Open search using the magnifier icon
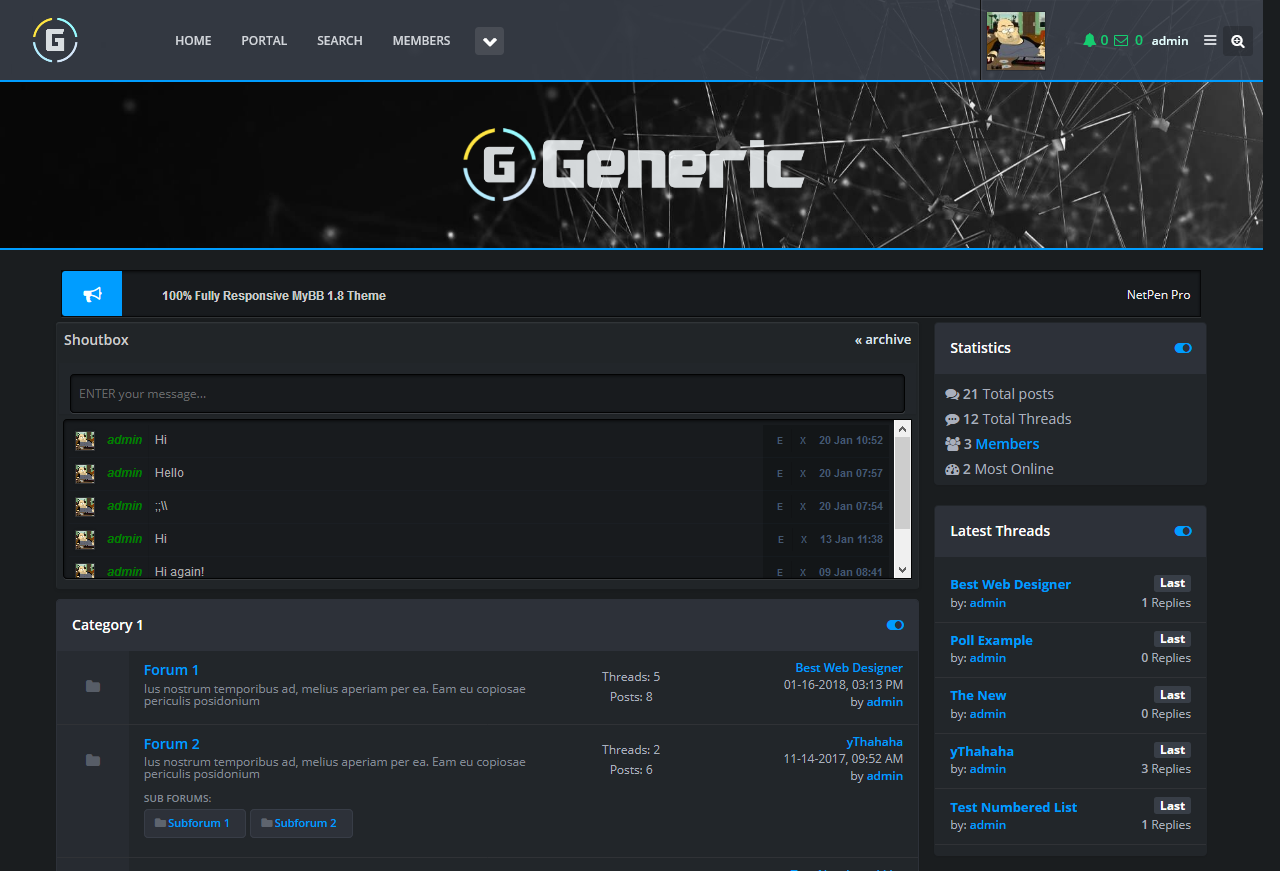Screen dimensions: 1280x871 click(x=1238, y=41)
